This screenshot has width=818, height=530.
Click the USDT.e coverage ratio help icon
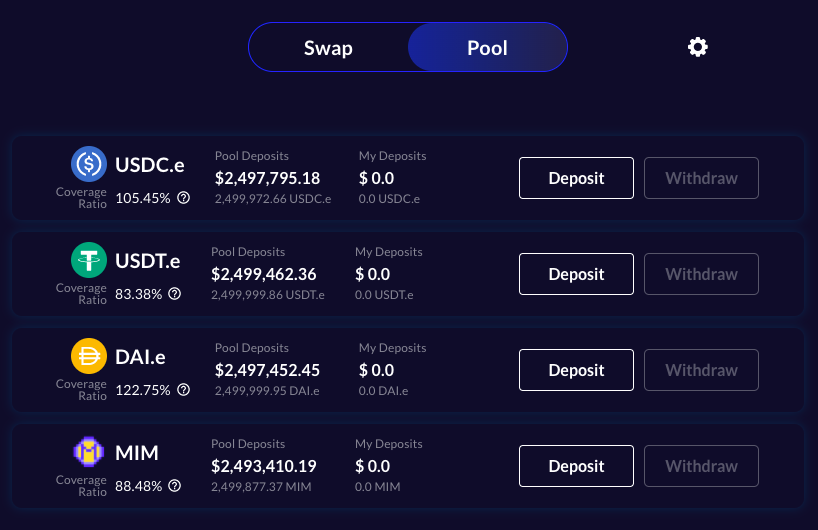click(175, 294)
